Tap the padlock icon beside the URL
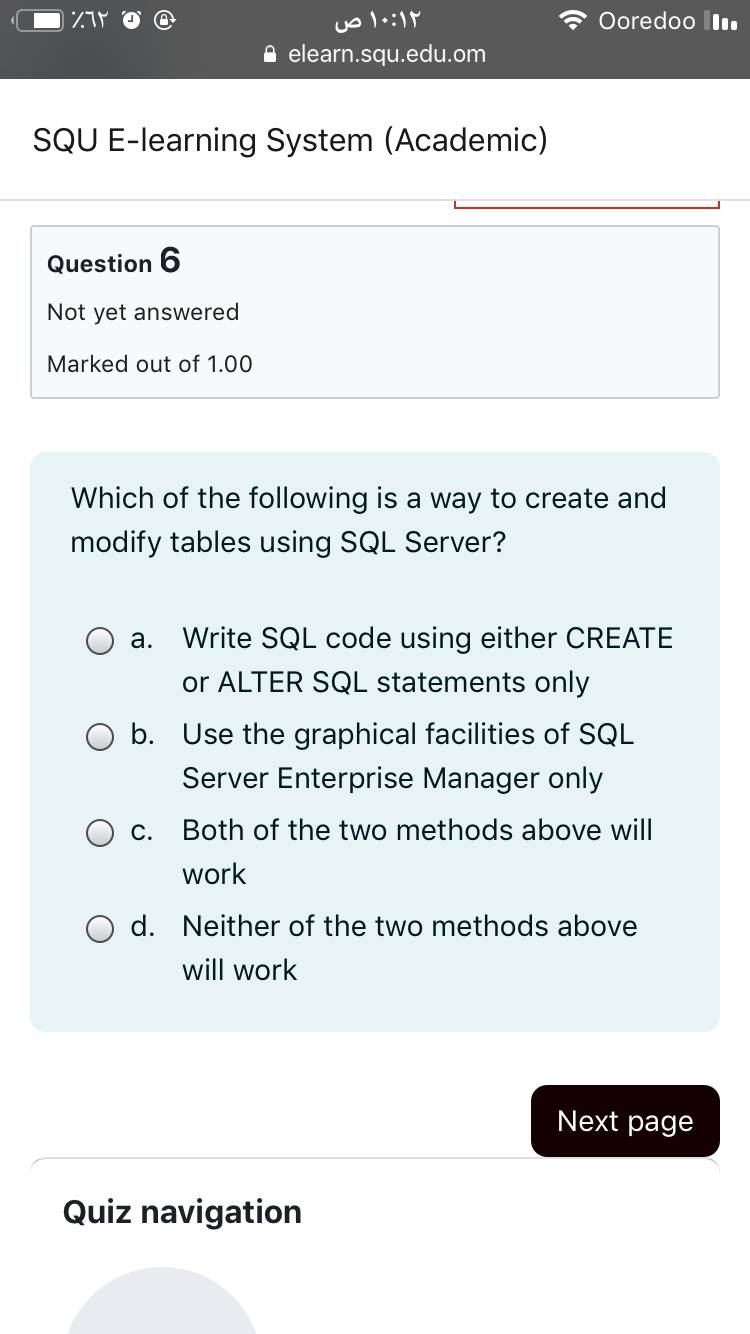 click(270, 55)
